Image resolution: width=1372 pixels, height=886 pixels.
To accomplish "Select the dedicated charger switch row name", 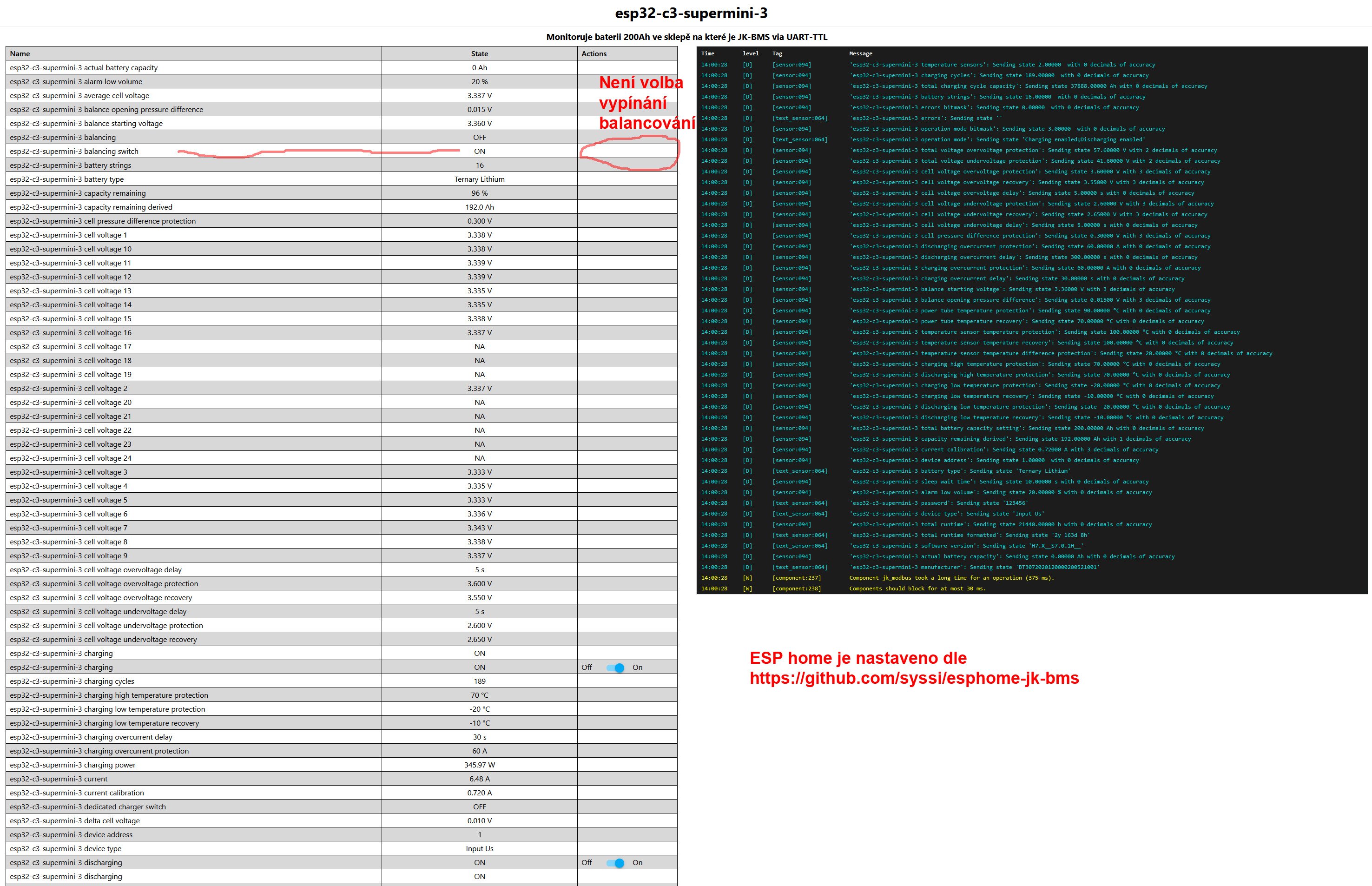I will (87, 807).
